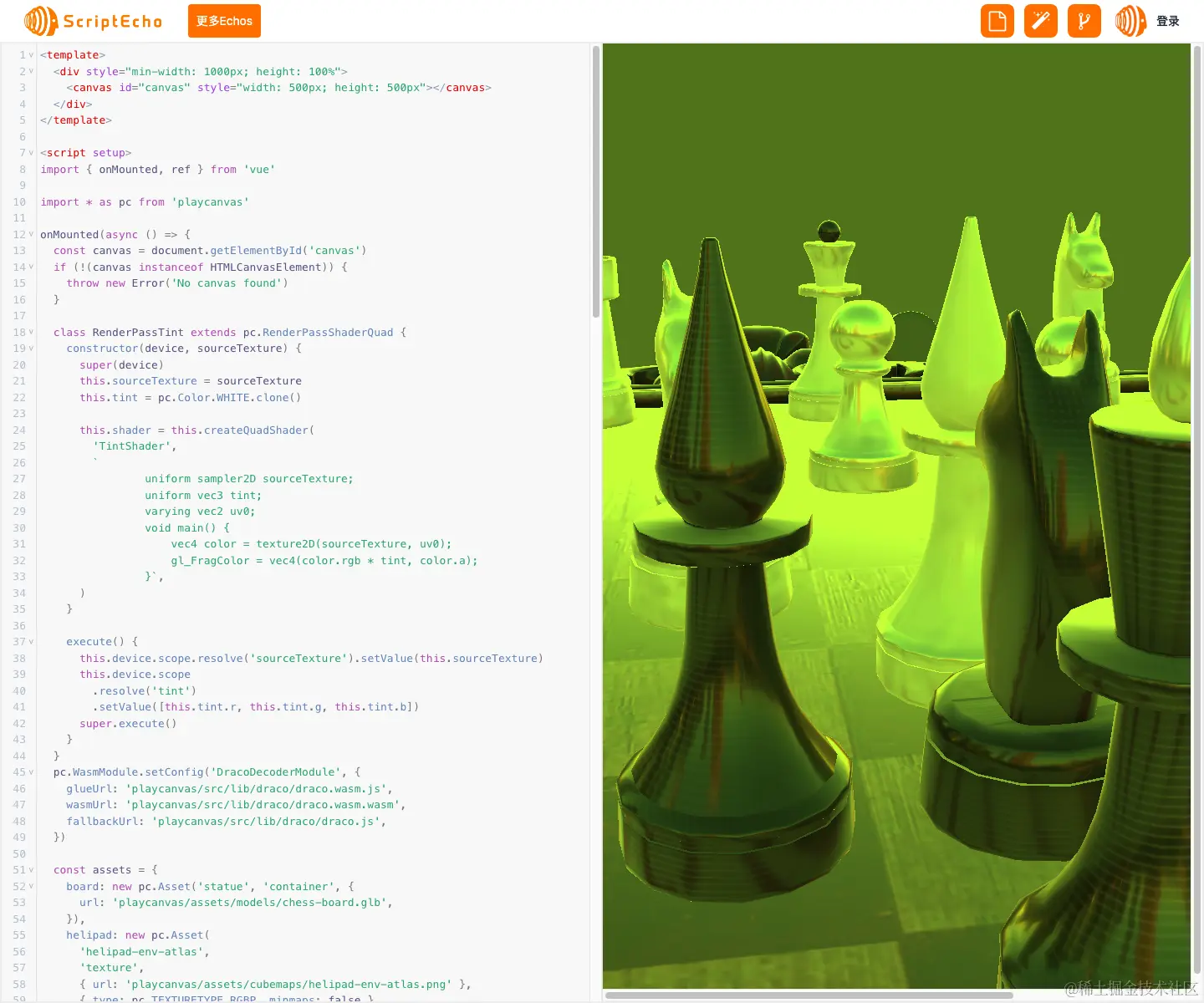Click the chess-board.glb url text
The image size is (1204, 1003).
pos(250,903)
